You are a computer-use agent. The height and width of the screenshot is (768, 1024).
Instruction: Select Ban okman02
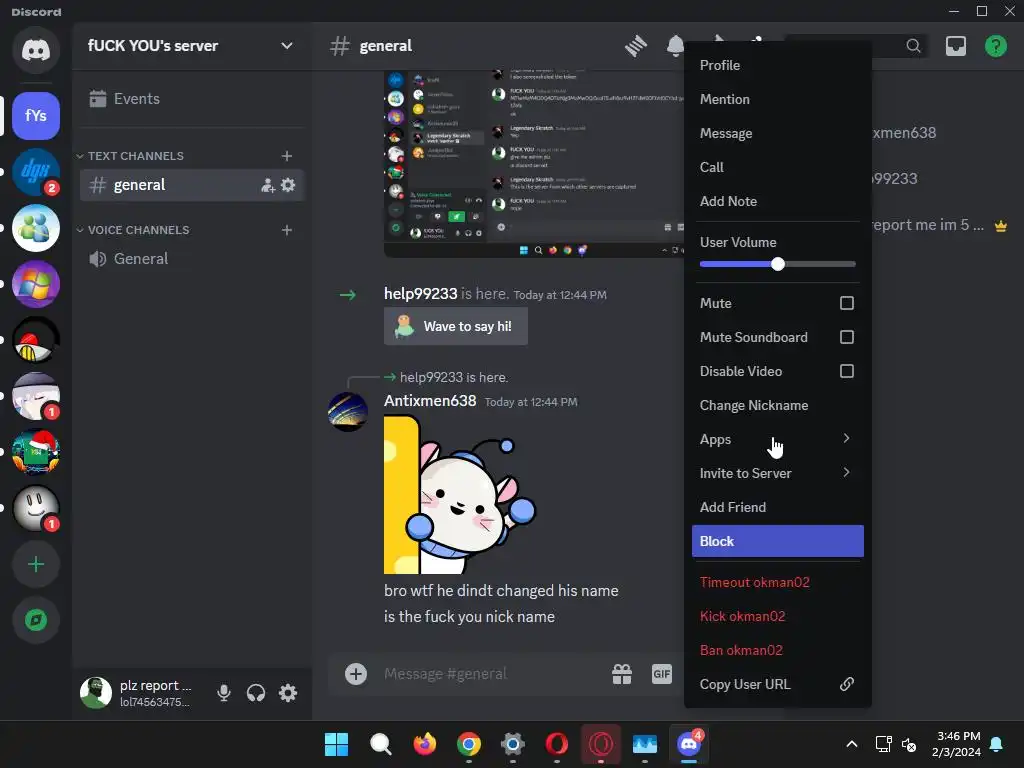pyautogui.click(x=778, y=650)
